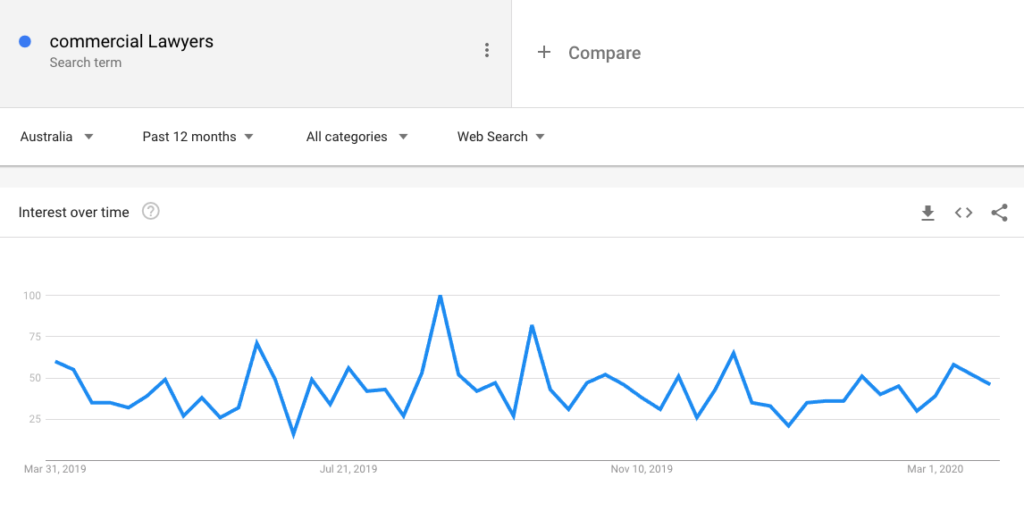Open the three-dot menu for the search term
Viewport: 1024px width, 528px height.
pyautogui.click(x=487, y=50)
